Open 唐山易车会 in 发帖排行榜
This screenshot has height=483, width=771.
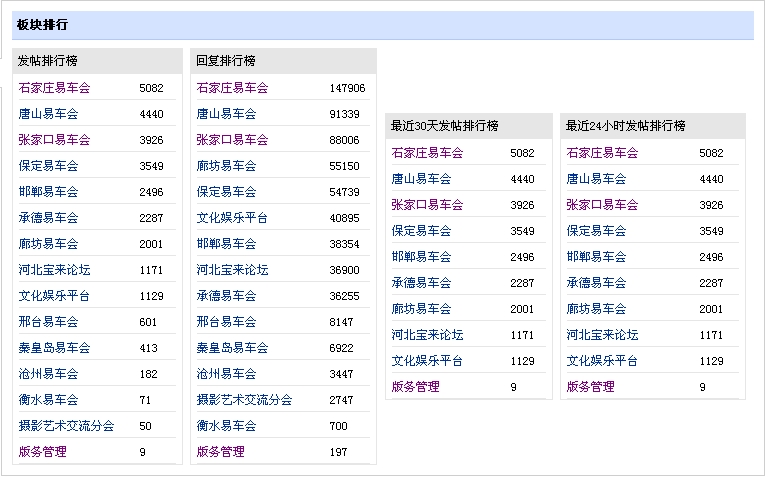pos(49,114)
